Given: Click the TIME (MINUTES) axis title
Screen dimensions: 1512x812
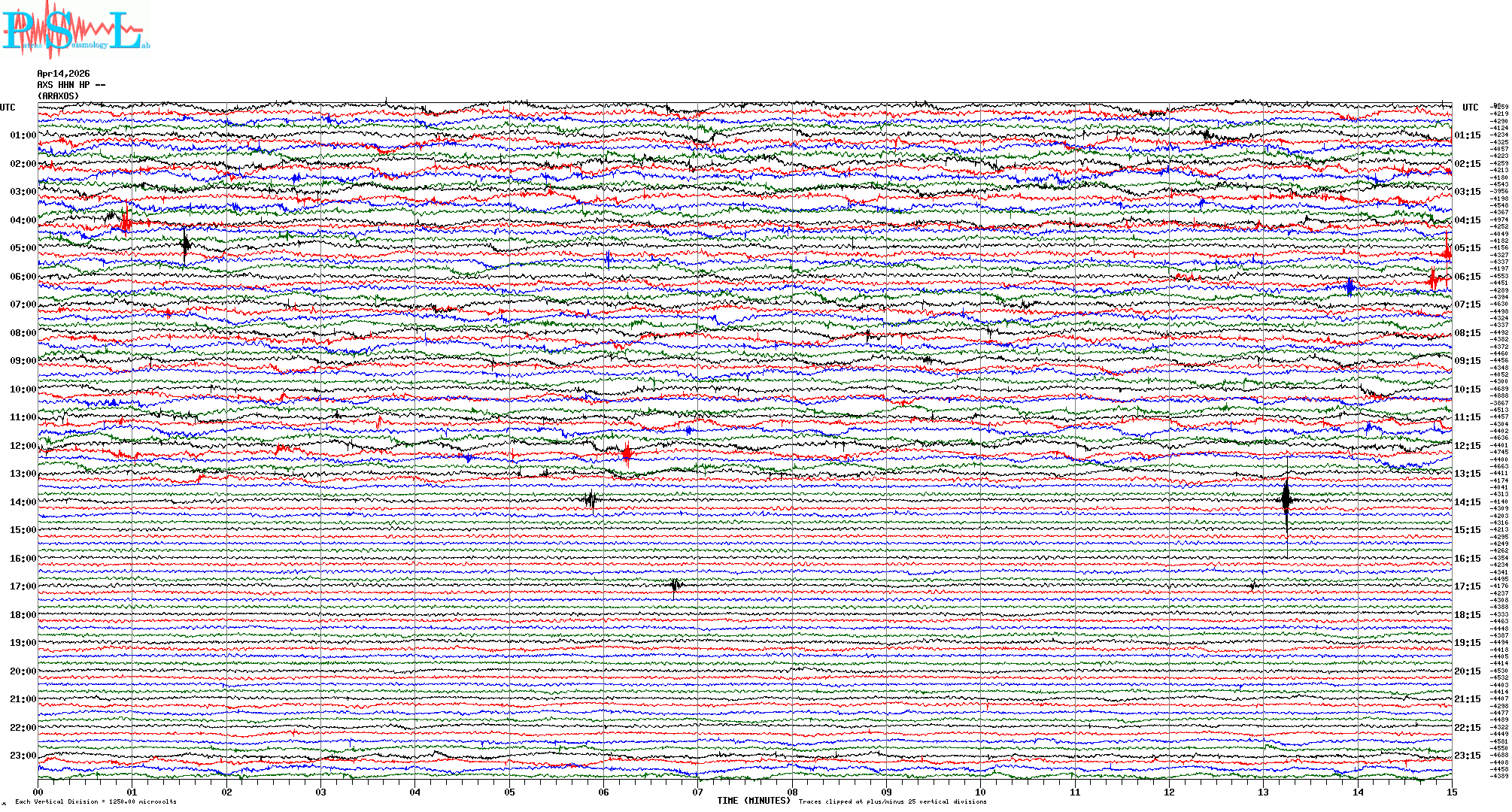Looking at the screenshot, I should 754,801.
